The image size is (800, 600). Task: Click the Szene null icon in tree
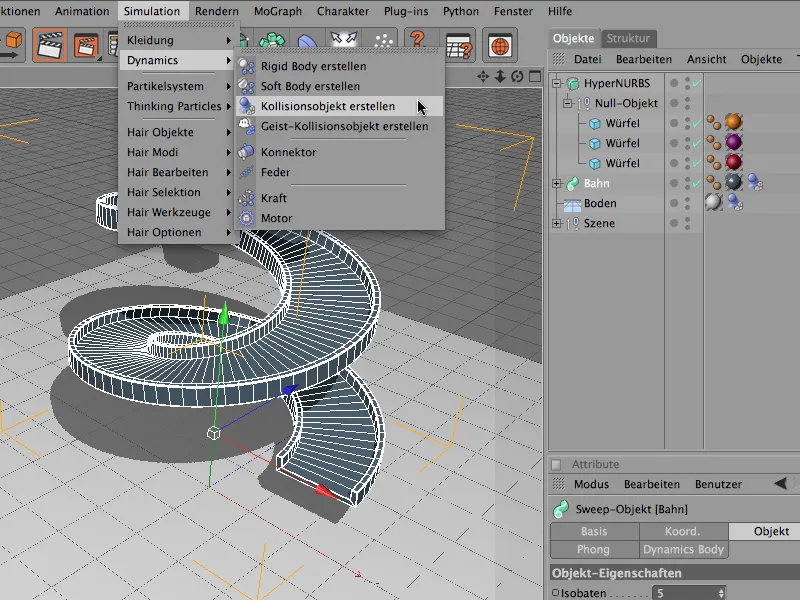point(572,223)
